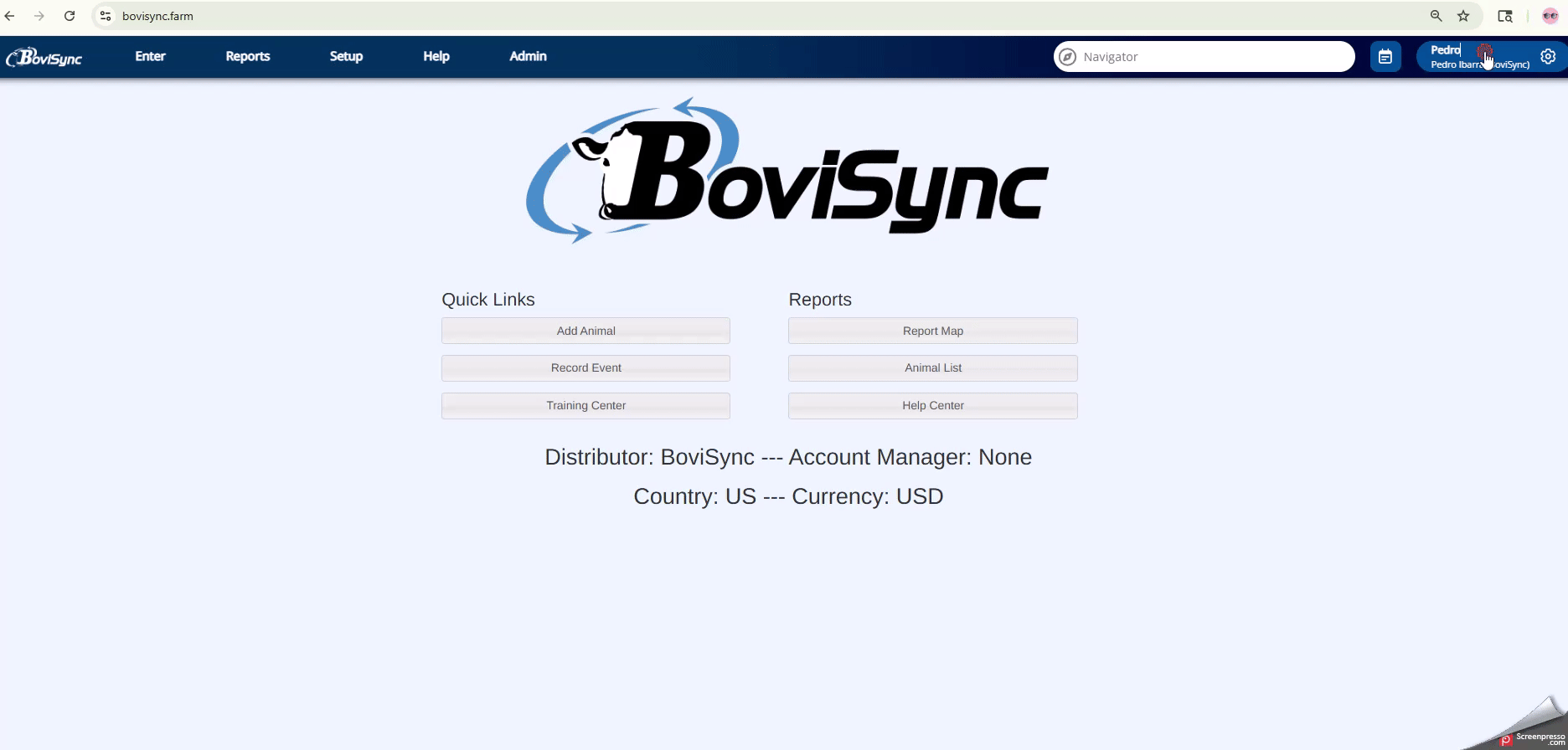
Task: Open the browser profile avatar
Action: pyautogui.click(x=1550, y=16)
